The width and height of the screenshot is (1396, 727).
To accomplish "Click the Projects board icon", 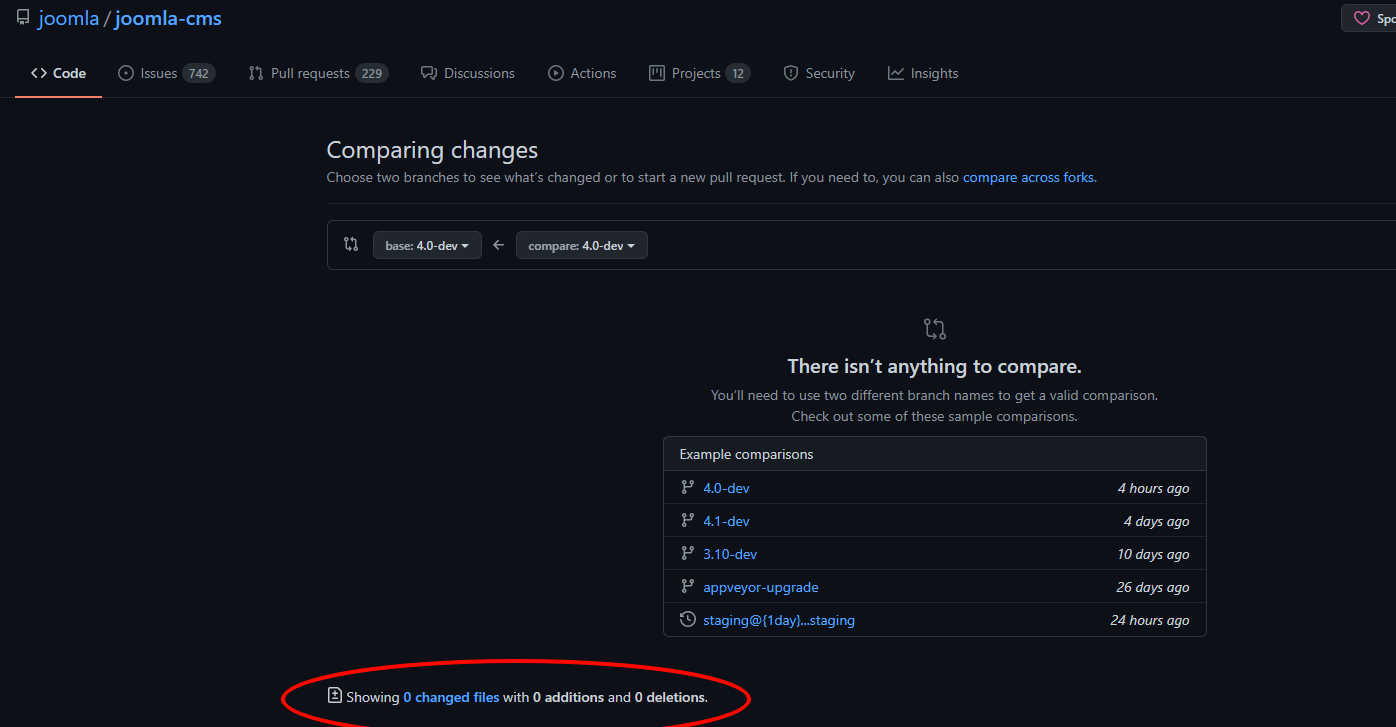I will tap(657, 73).
